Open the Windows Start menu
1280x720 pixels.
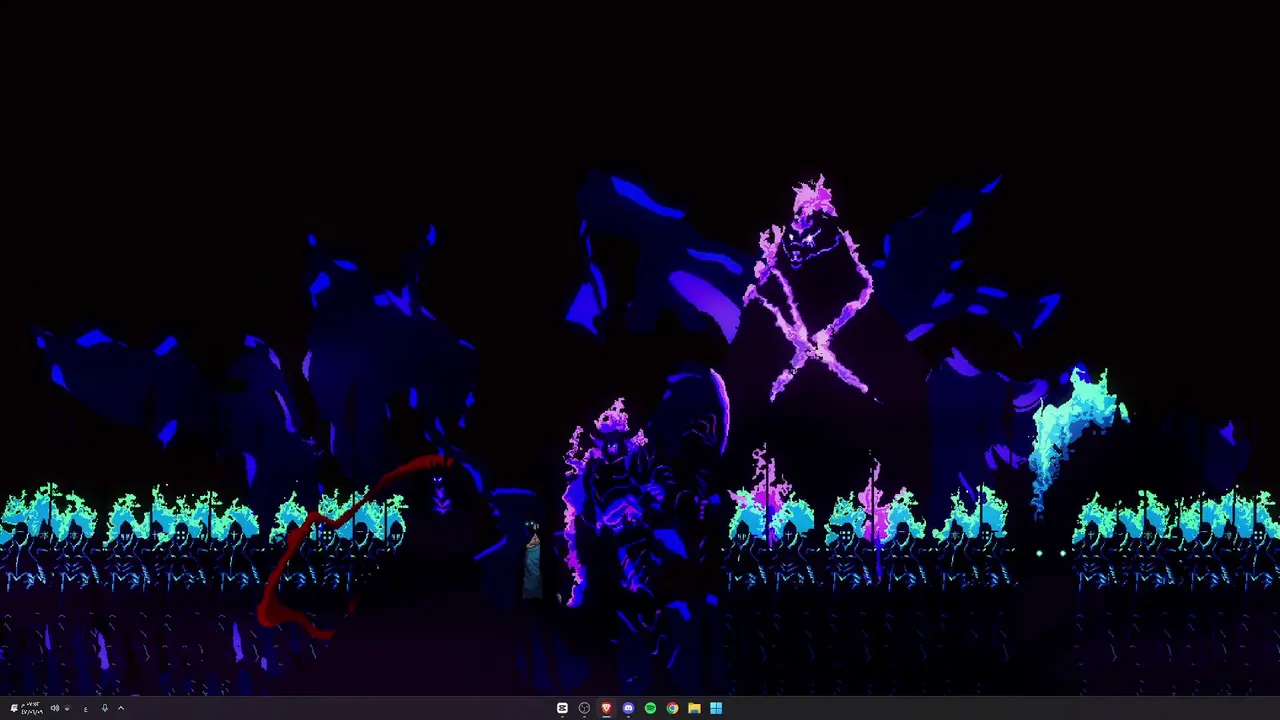[716, 708]
